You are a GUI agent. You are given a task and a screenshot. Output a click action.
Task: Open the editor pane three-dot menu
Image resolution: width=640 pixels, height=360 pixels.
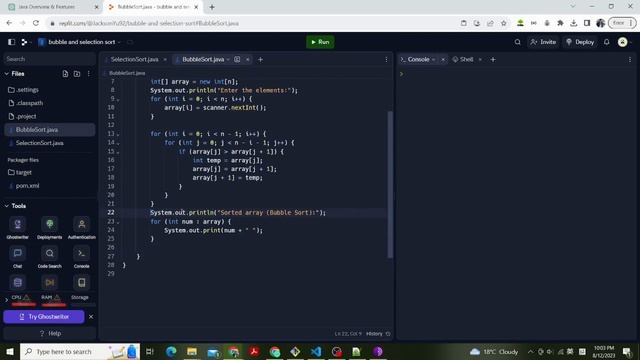coord(386,60)
